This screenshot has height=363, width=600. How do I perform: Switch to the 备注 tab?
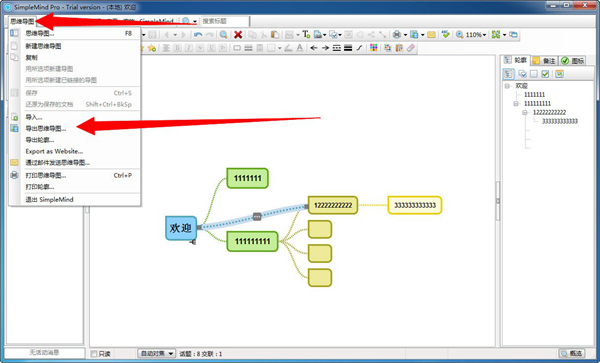[x=544, y=60]
